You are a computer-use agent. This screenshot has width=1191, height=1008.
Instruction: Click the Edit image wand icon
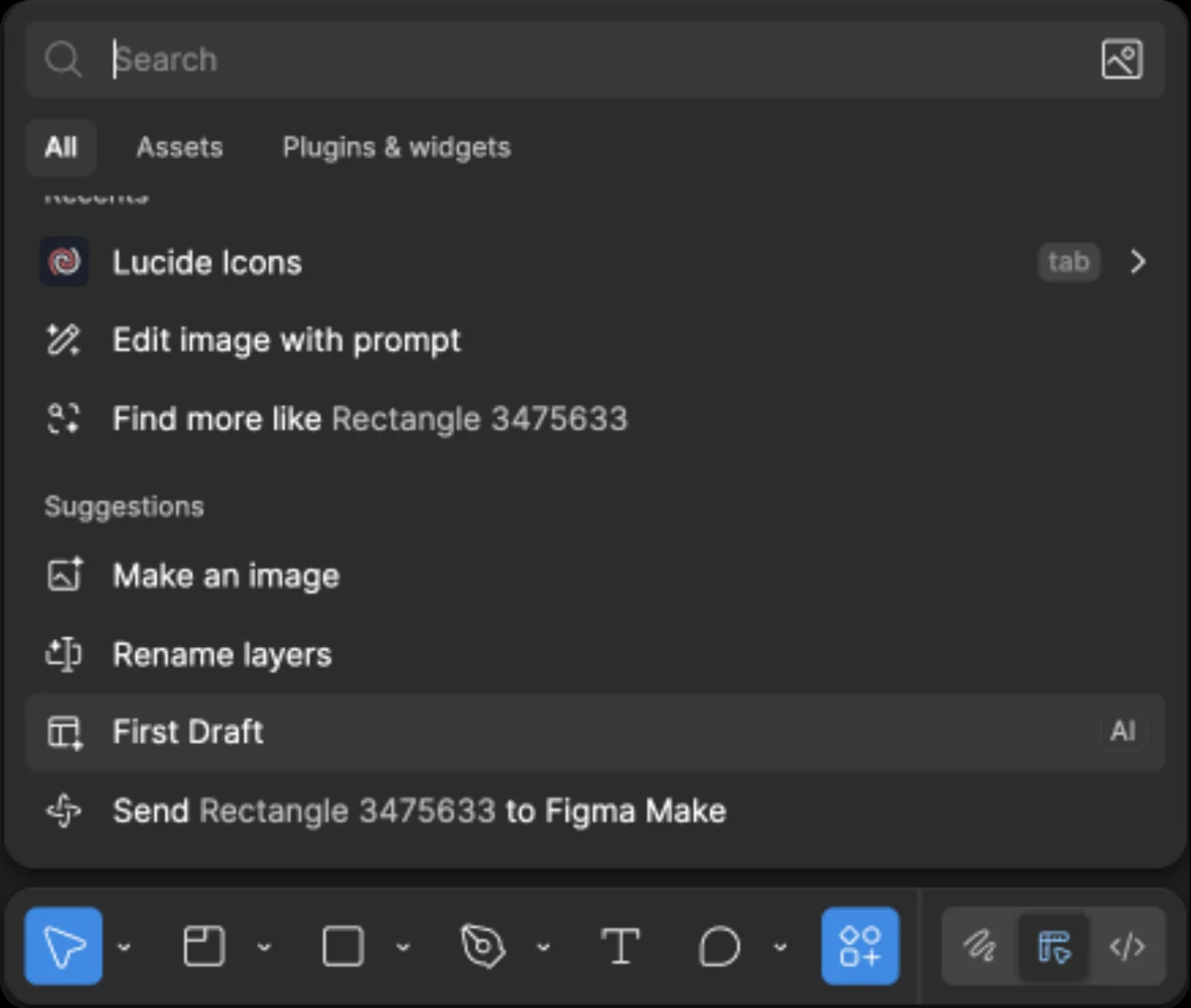pyautogui.click(x=64, y=340)
